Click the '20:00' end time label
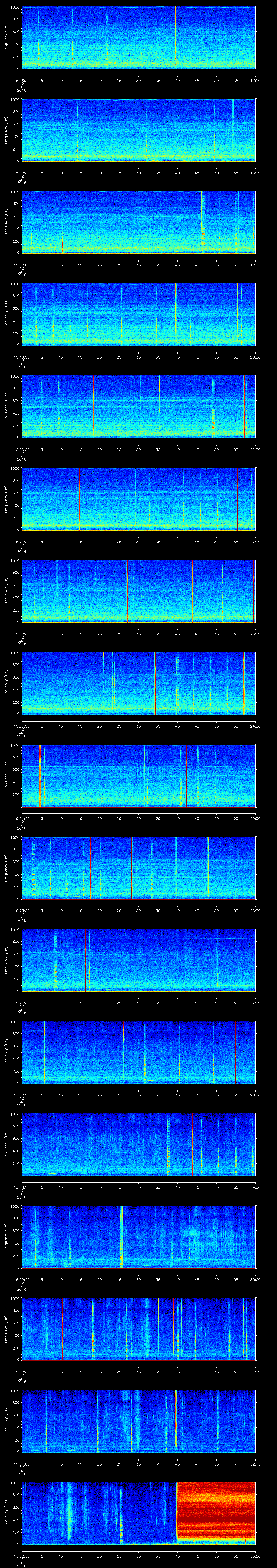This screenshot has height=1568, width=277. (255, 357)
